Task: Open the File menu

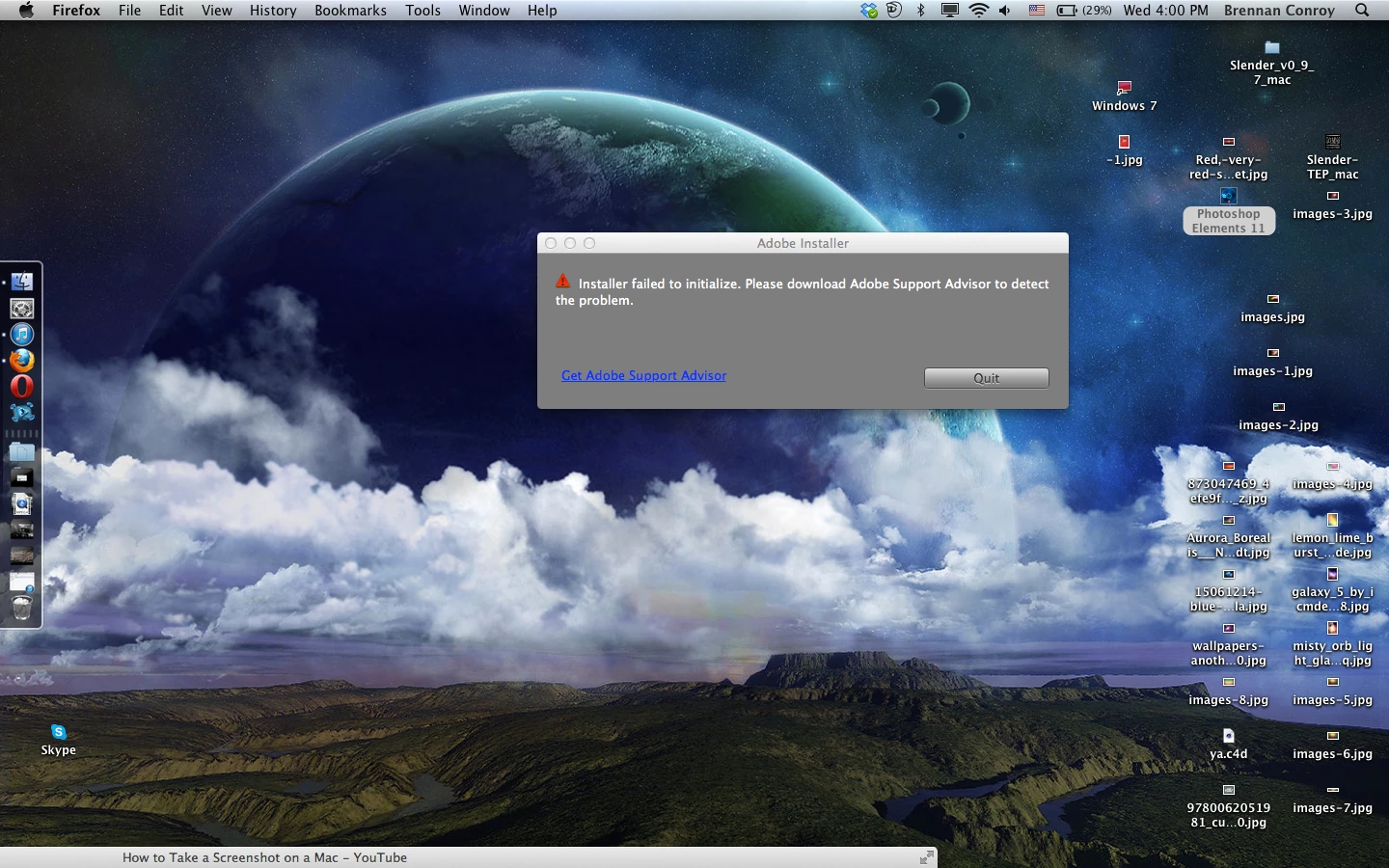Action: tap(129, 11)
